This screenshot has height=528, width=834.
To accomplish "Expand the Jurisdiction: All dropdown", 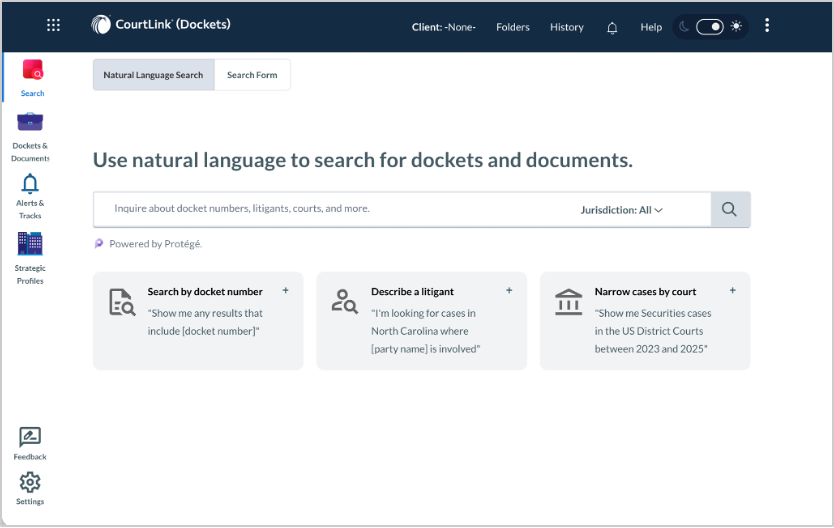I will coord(622,210).
